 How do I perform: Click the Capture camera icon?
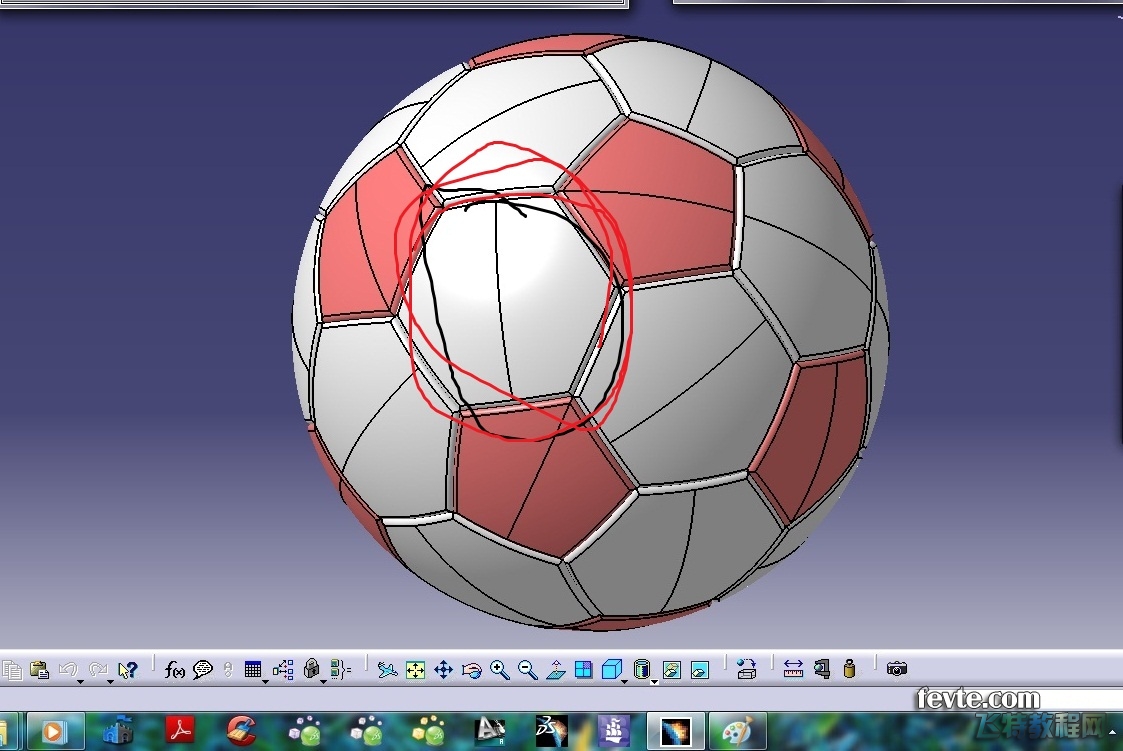point(897,669)
